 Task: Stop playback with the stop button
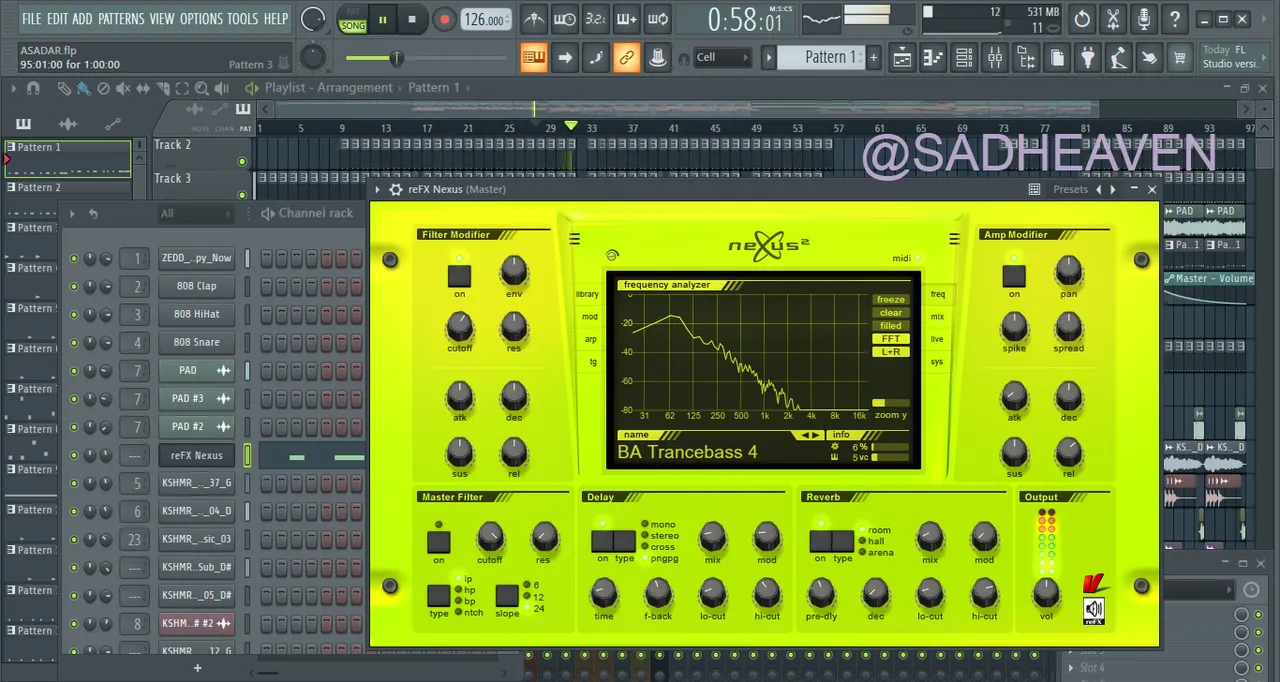(x=412, y=18)
